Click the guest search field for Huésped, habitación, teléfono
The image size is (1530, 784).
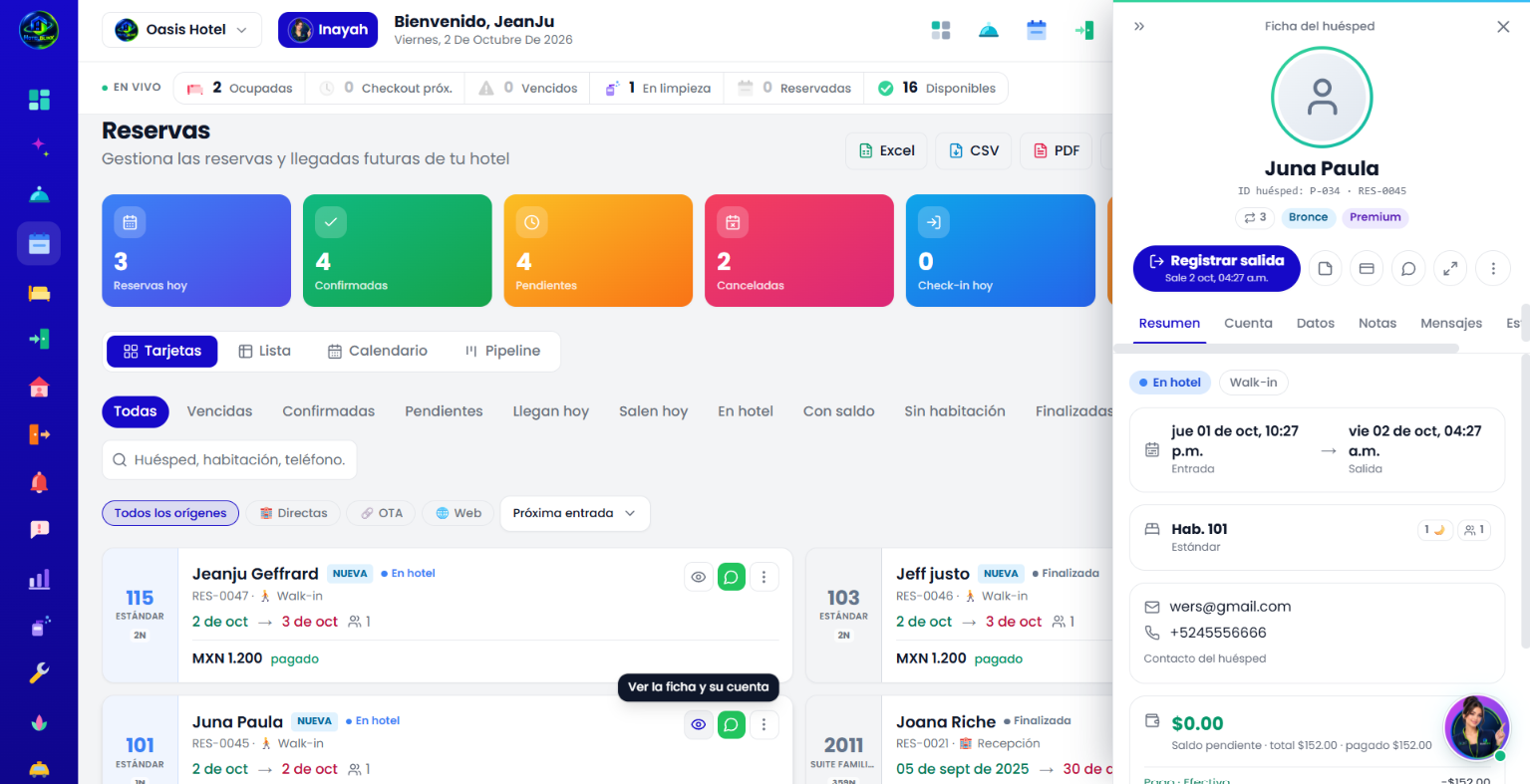pos(229,460)
